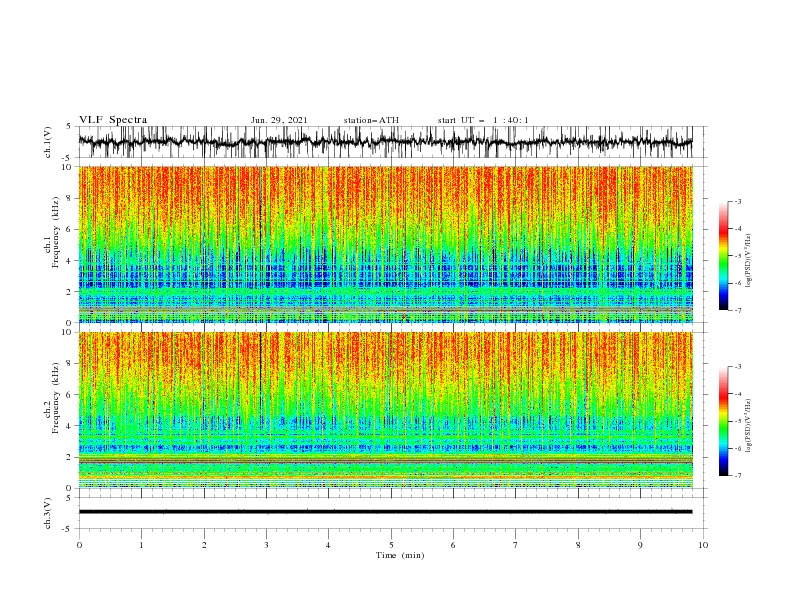Viewport: 792px width, 612px height.
Task: Click the "VLF Spectra" title text
Action: coord(113,120)
